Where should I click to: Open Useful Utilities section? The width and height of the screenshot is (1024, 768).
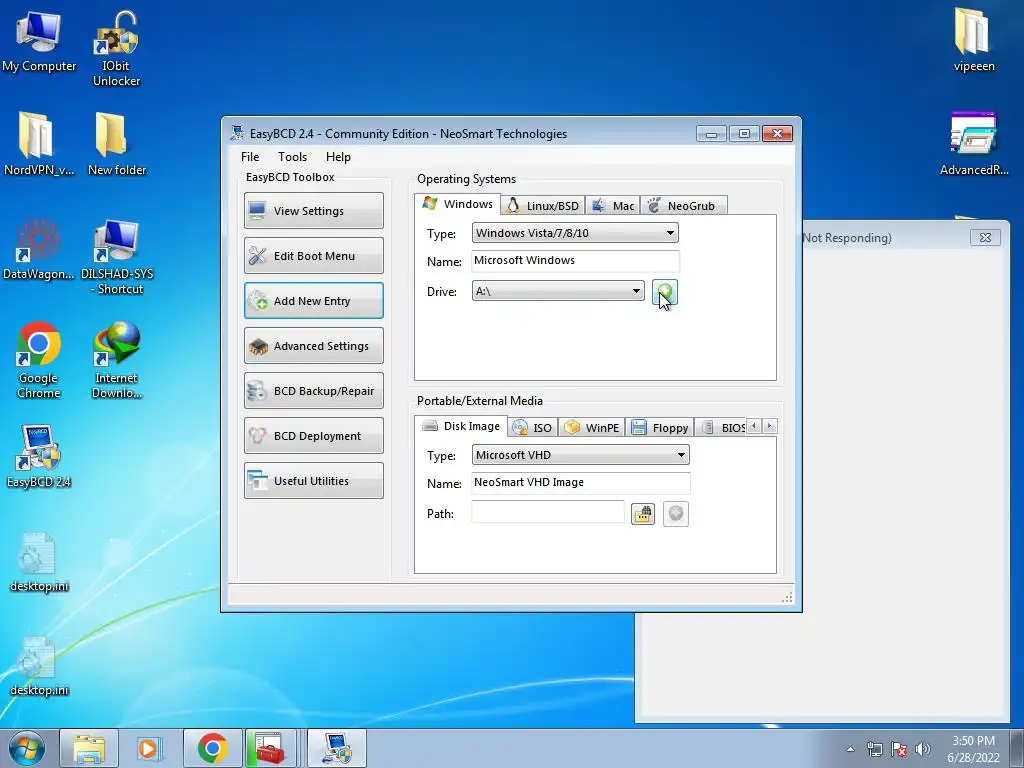click(313, 481)
